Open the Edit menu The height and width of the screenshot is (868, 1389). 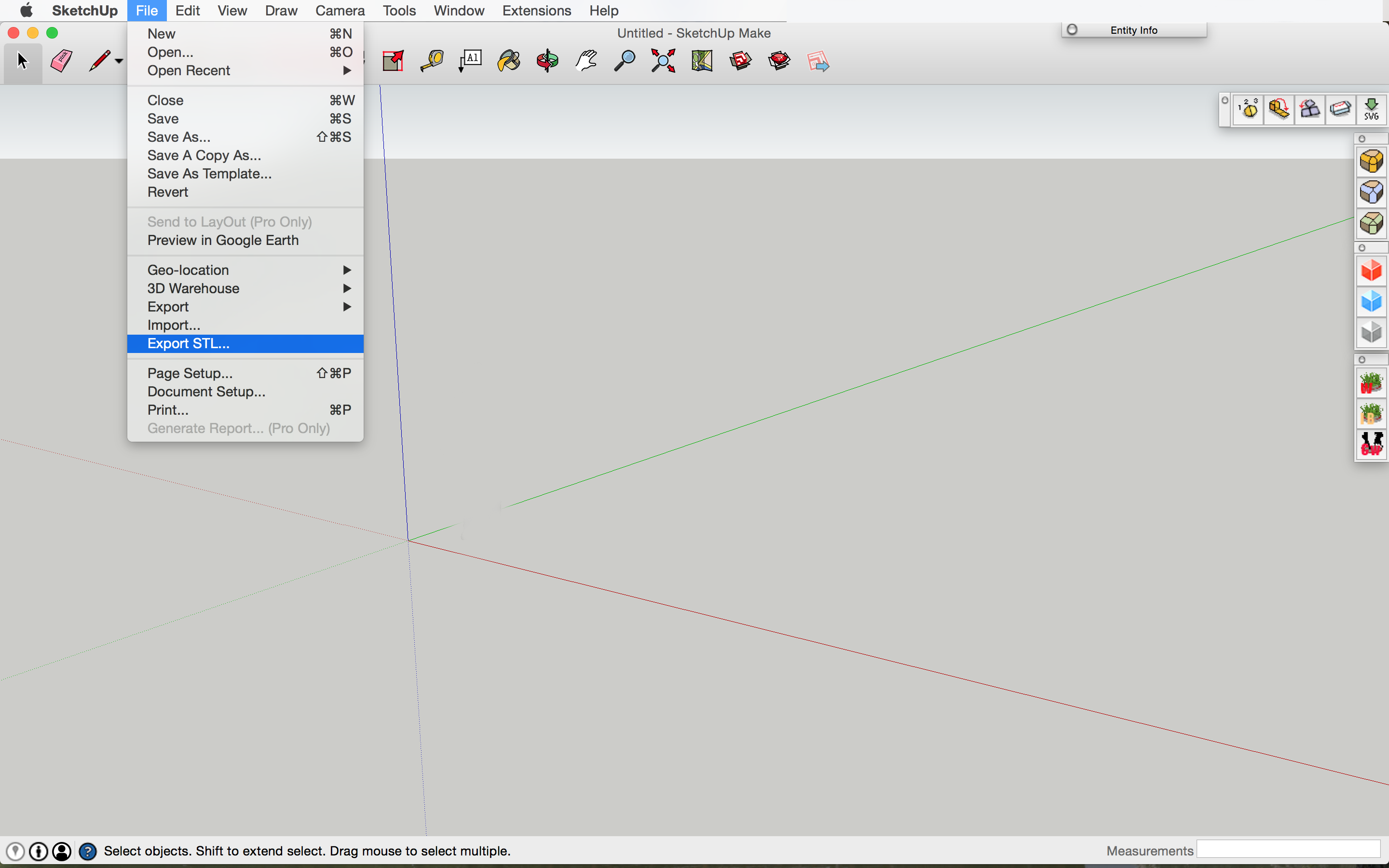(187, 10)
